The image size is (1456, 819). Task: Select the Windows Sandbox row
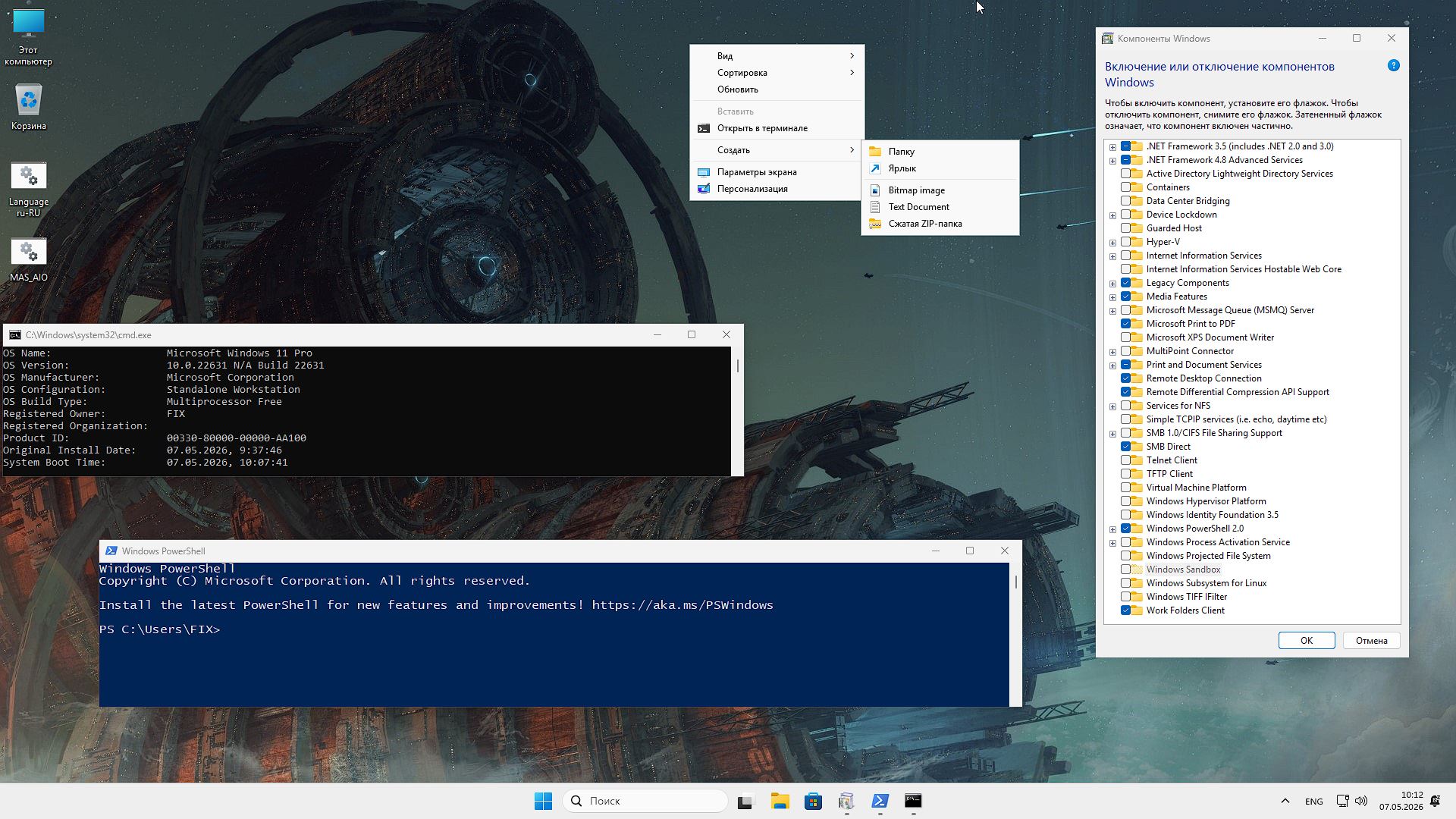click(x=1183, y=570)
